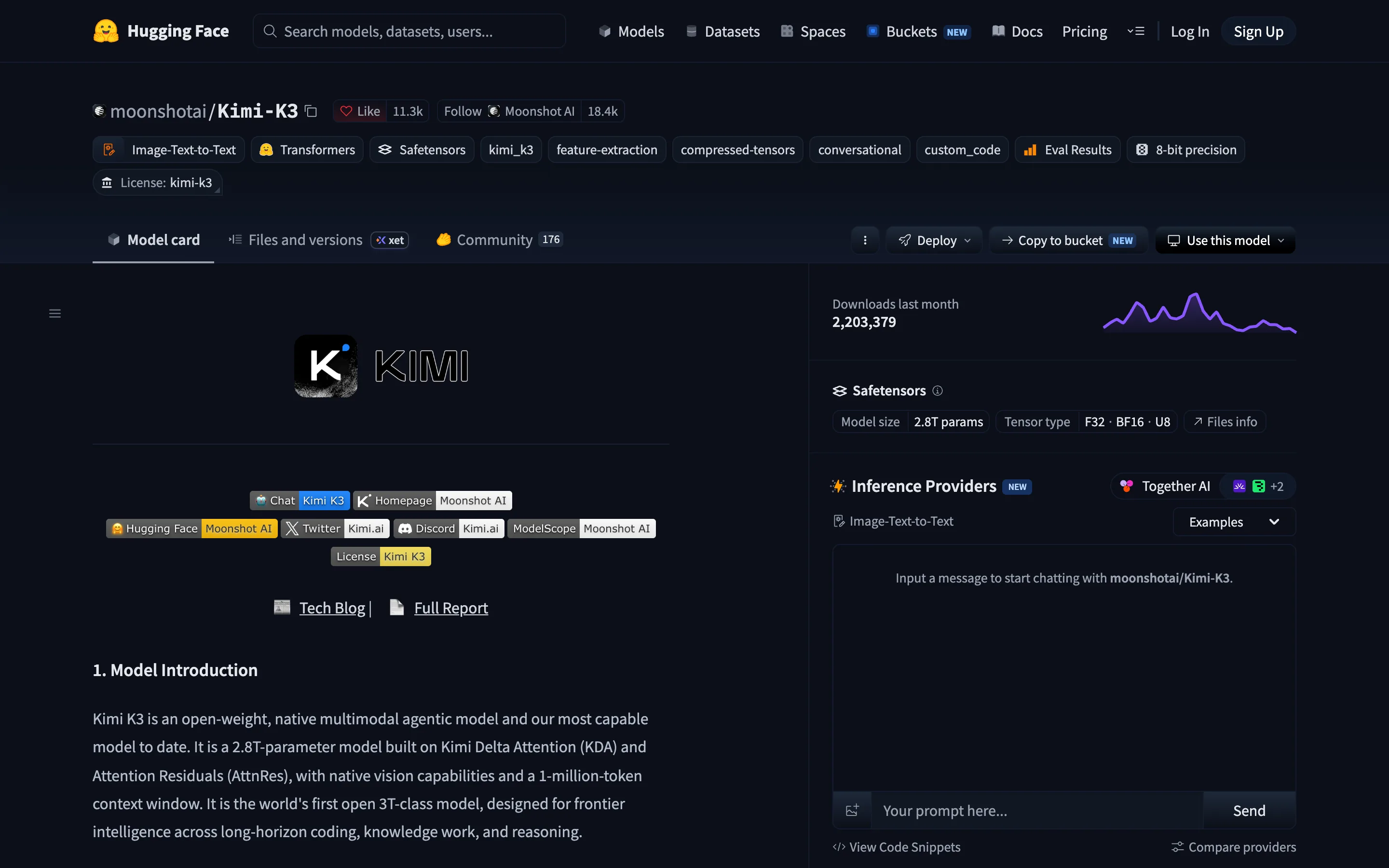
Task: Click the custom_code tag
Action: point(962,150)
